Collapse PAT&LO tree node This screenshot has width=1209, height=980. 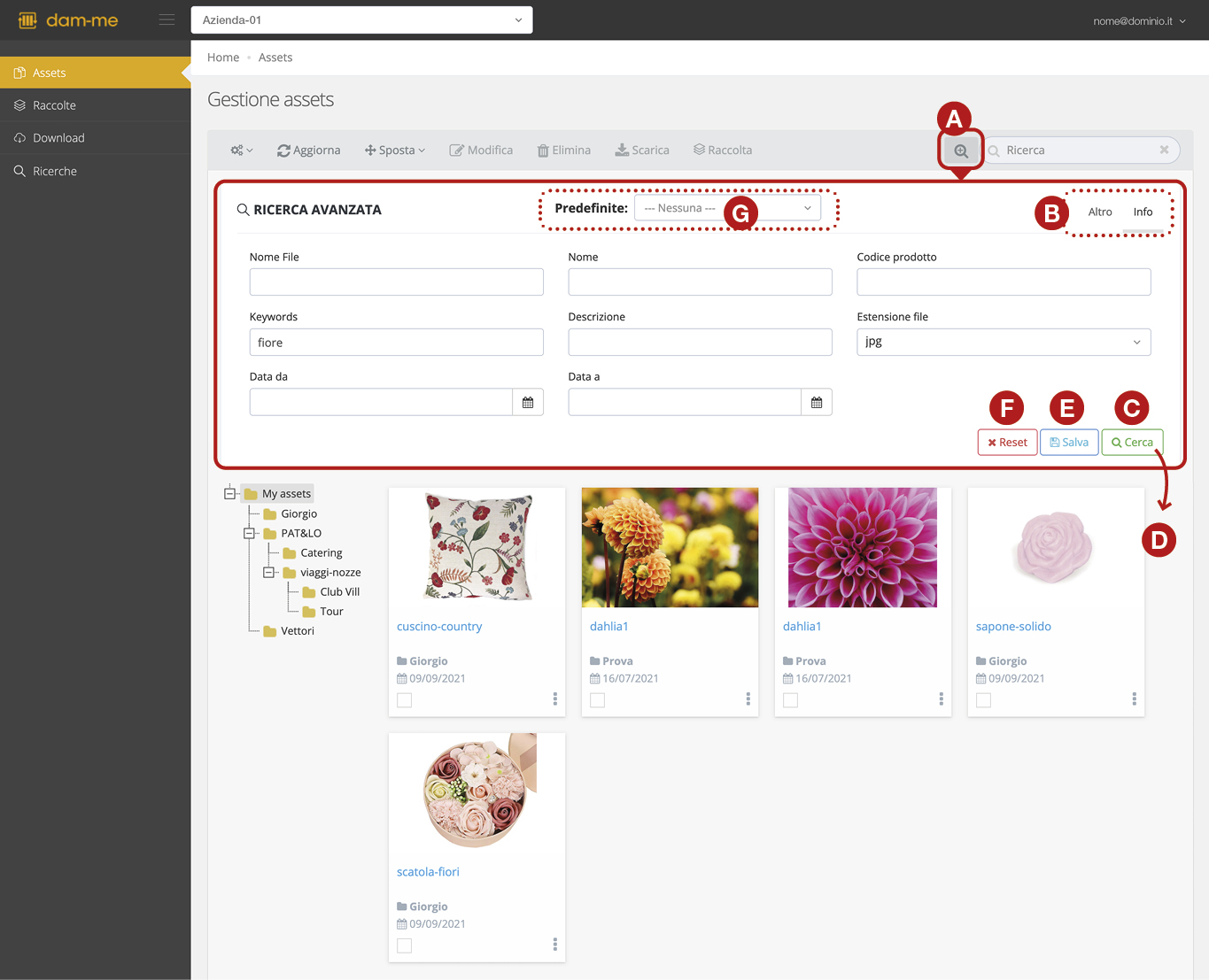pyautogui.click(x=250, y=534)
